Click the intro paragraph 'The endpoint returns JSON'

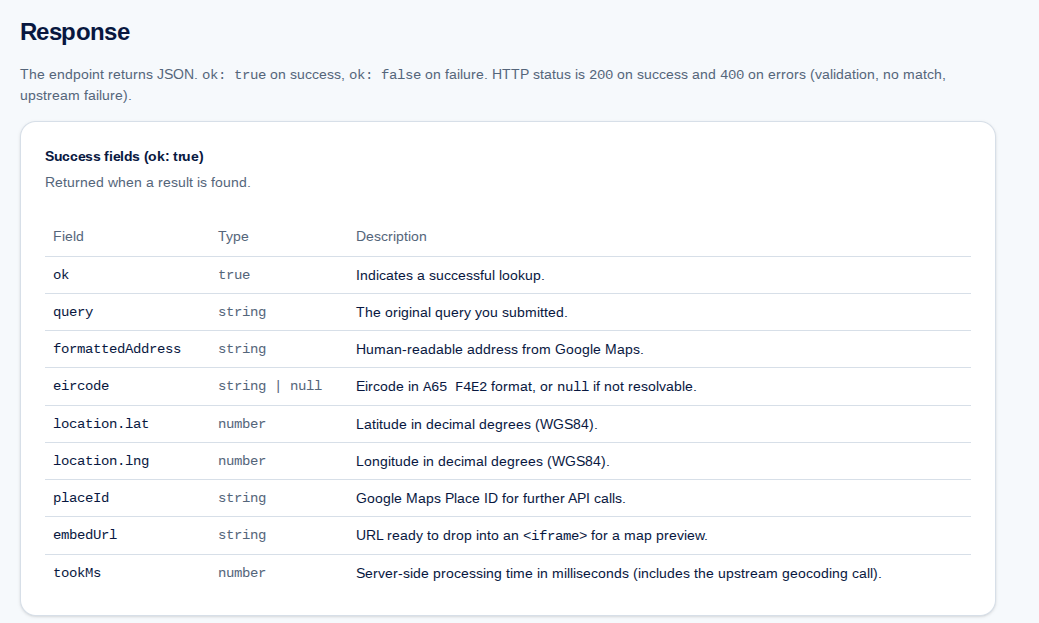482,85
